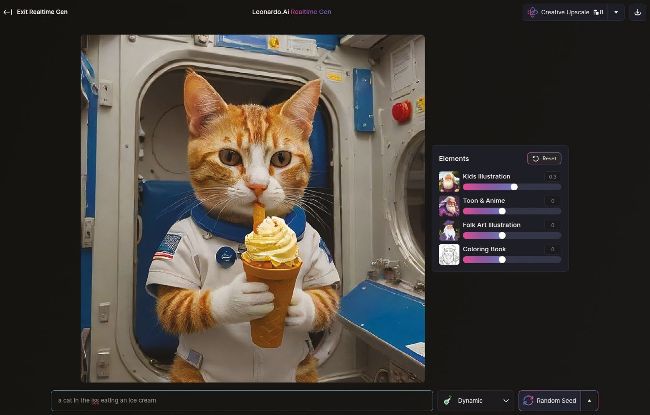Image resolution: width=650 pixels, height=415 pixels.
Task: Click the Dynamic style leaf icon
Action: tap(447, 400)
